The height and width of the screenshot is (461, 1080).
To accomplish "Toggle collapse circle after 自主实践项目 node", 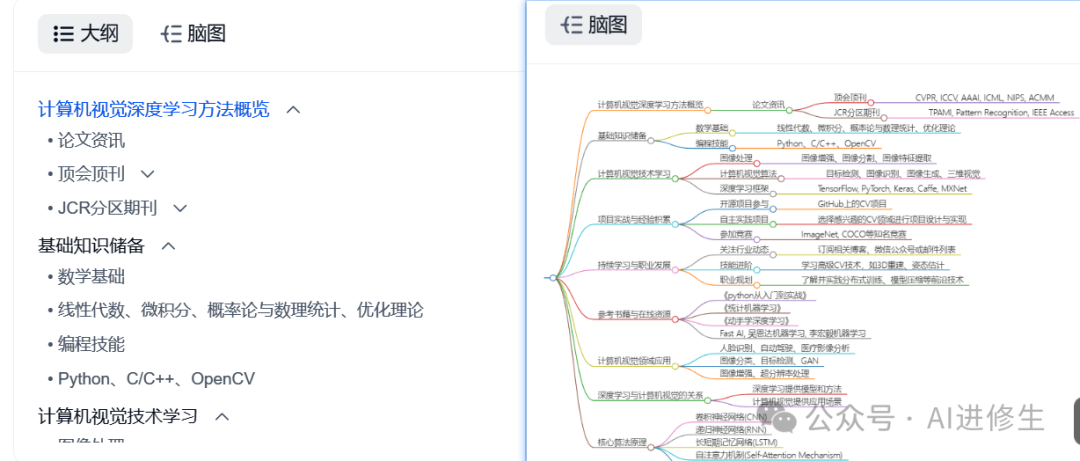I will 773,224.
